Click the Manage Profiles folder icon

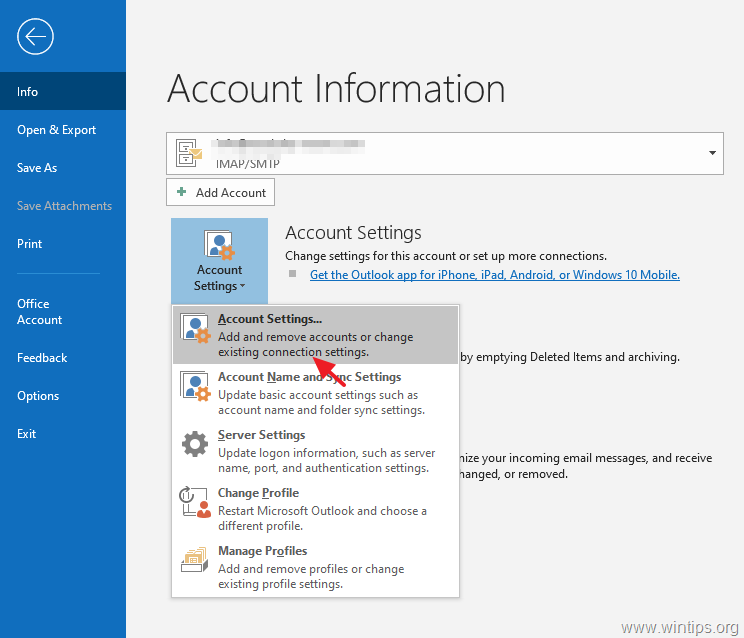[195, 559]
